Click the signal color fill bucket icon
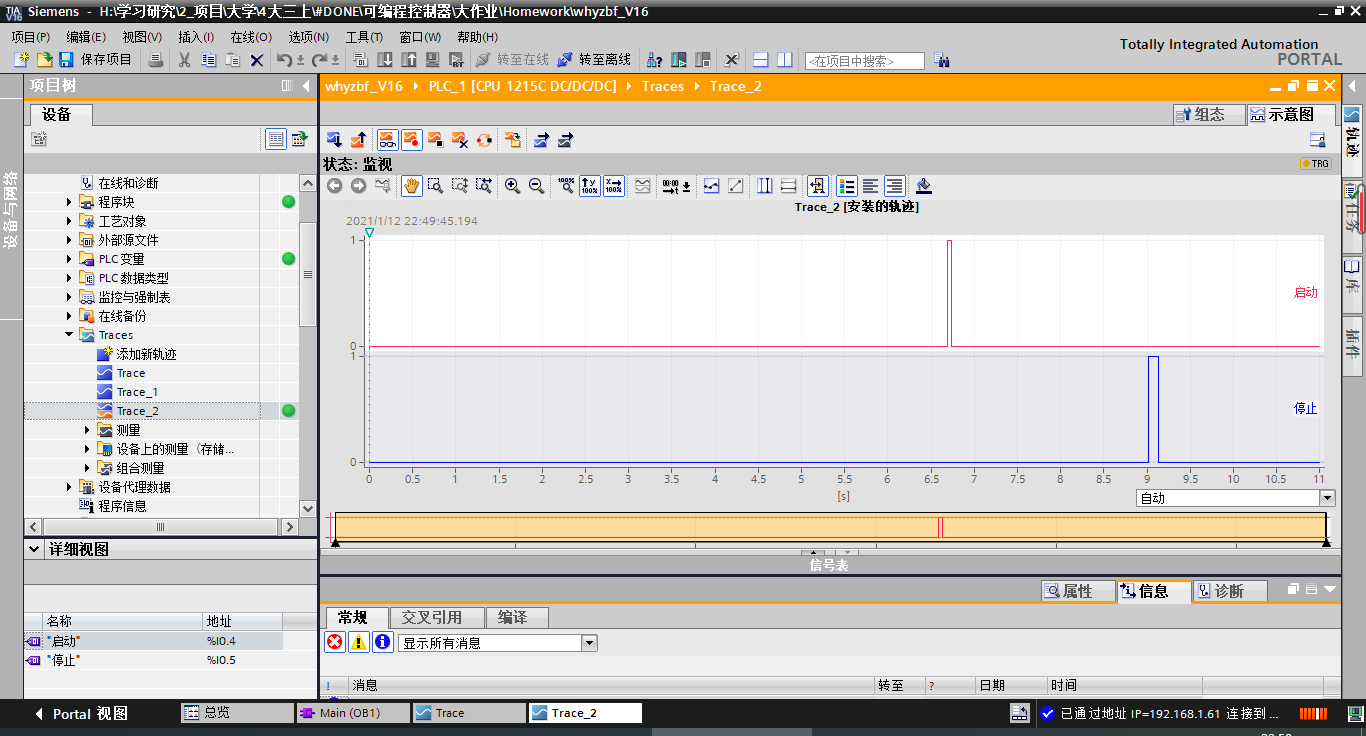The image size is (1366, 736). [x=924, y=186]
